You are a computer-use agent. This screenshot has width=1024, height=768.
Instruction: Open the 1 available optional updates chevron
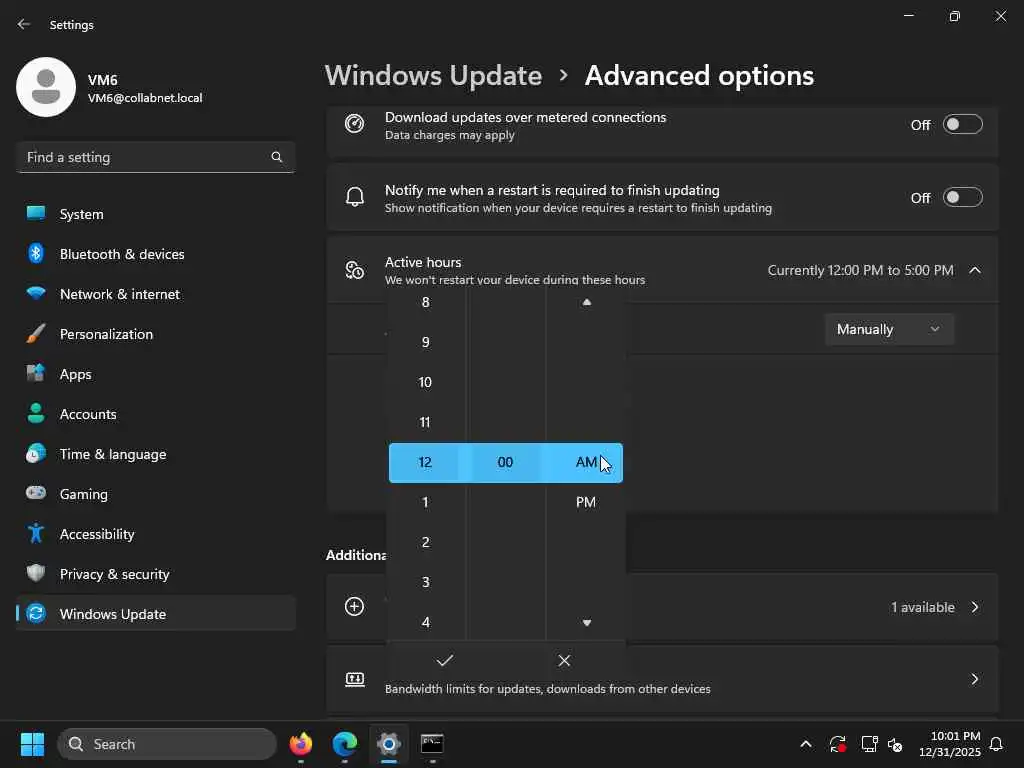pos(974,607)
